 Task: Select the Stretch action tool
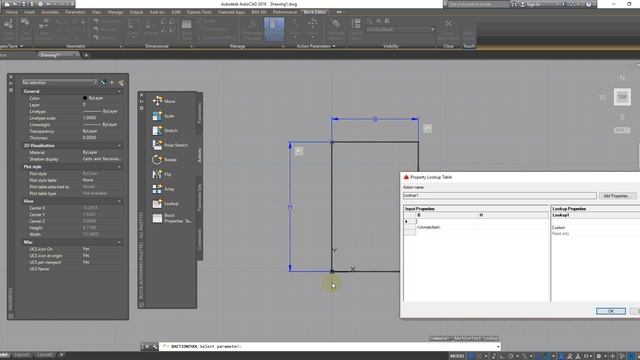(x=165, y=130)
